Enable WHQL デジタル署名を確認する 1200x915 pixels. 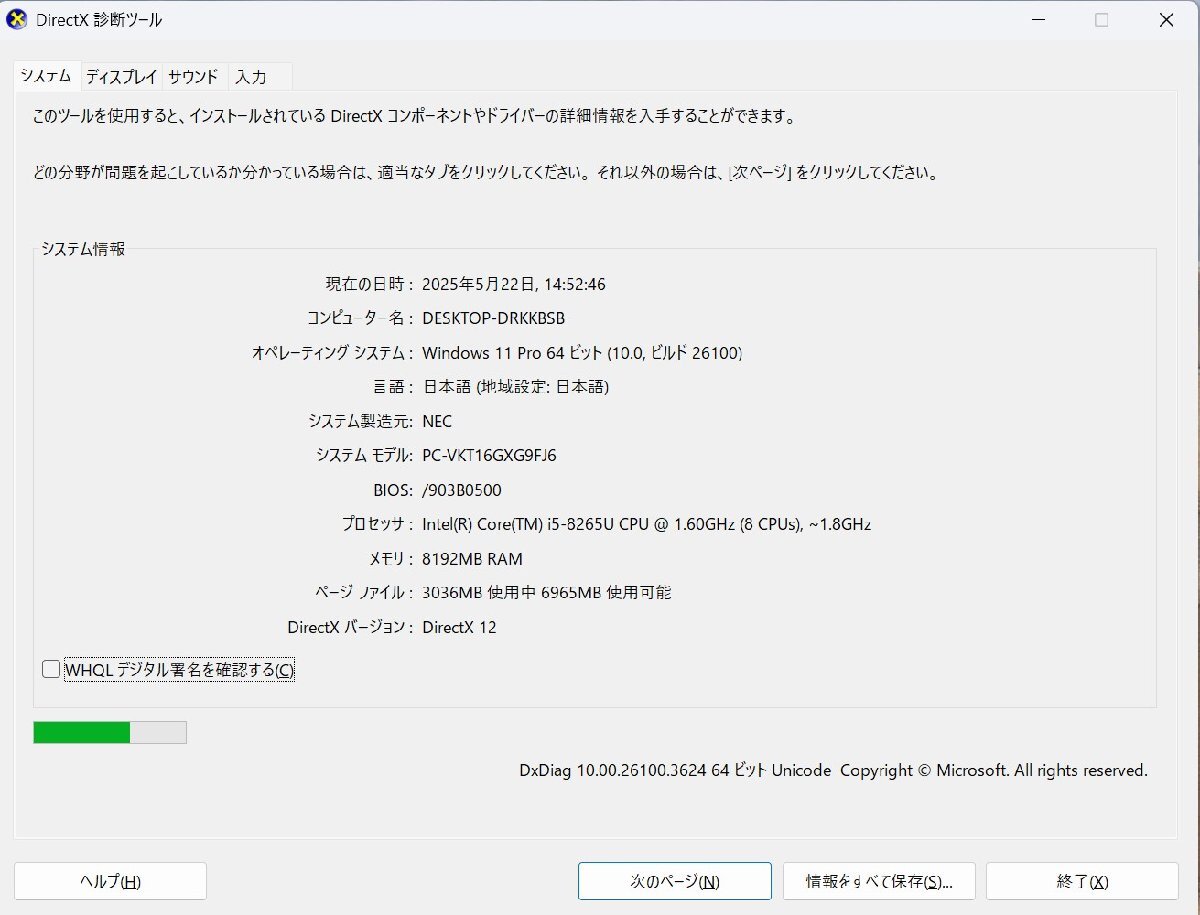pyautogui.click(x=50, y=668)
